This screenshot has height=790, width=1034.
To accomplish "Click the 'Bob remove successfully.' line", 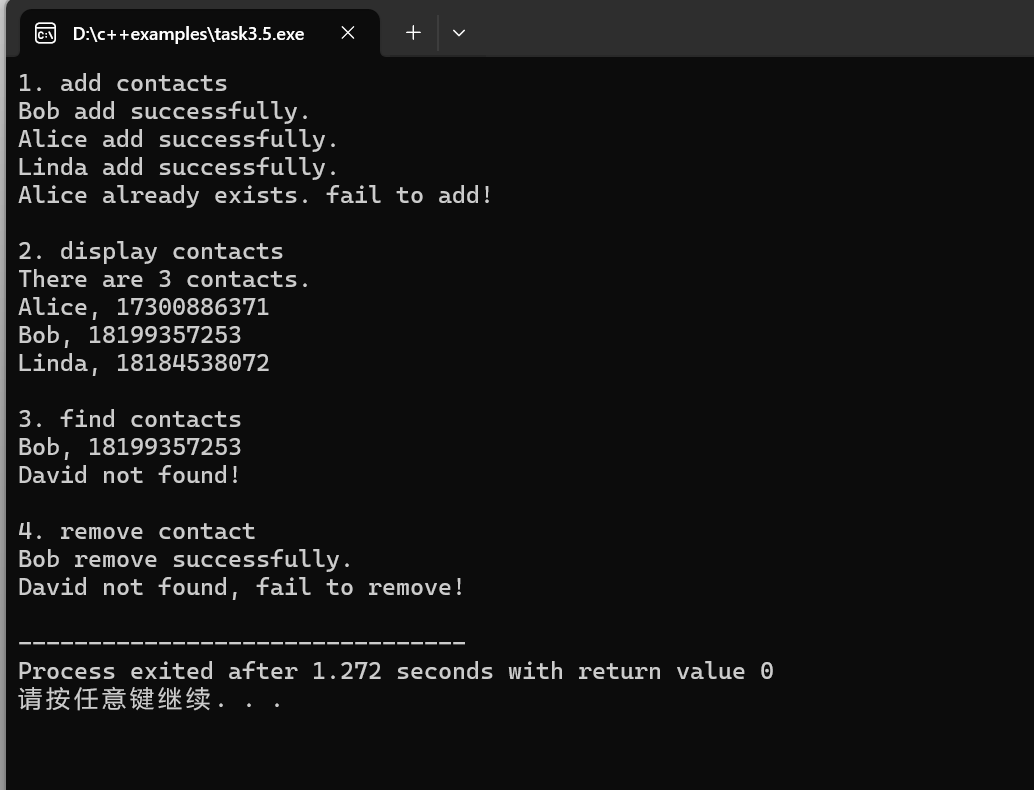I will click(185, 559).
